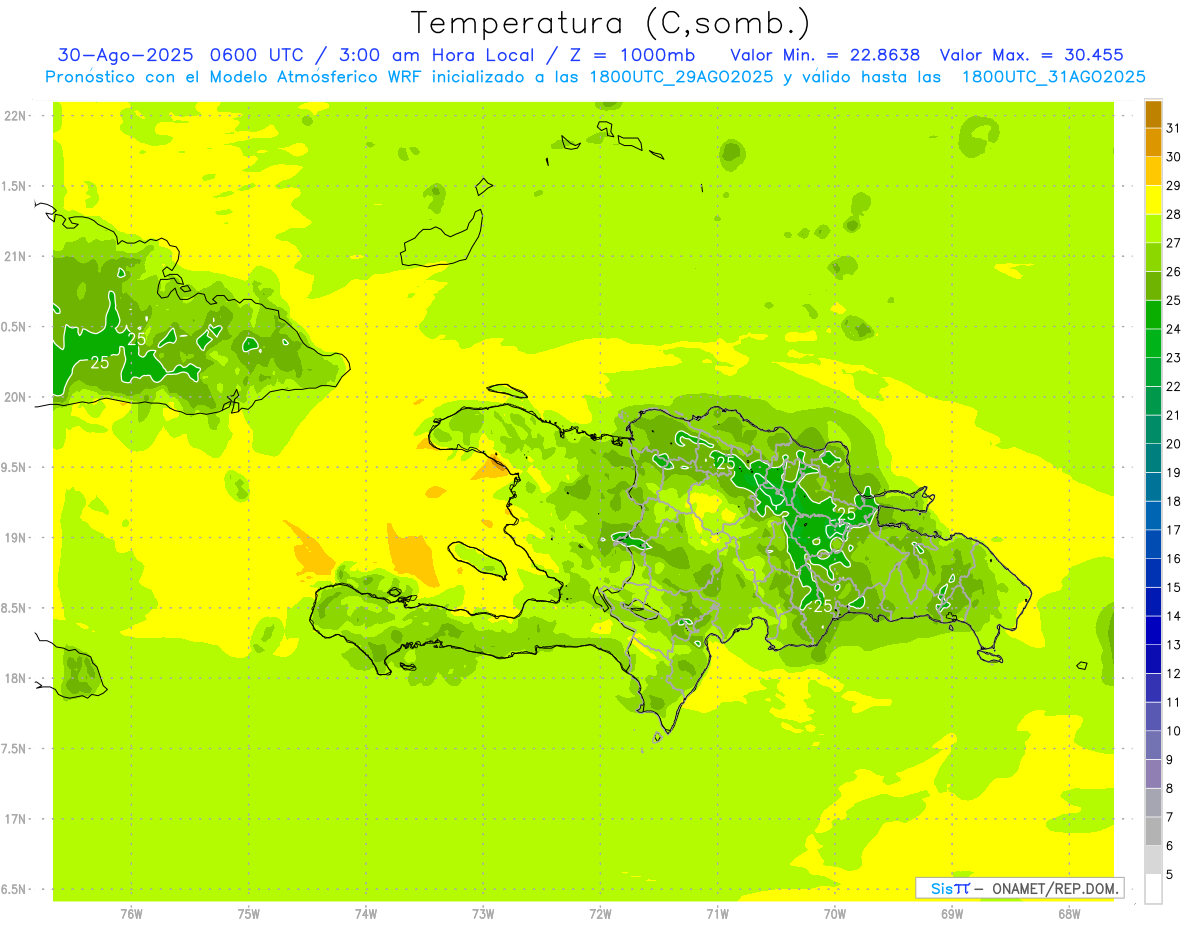Pick the orange legend swatch between 29 and 30
This screenshot has height=927, width=1200.
(1153, 171)
